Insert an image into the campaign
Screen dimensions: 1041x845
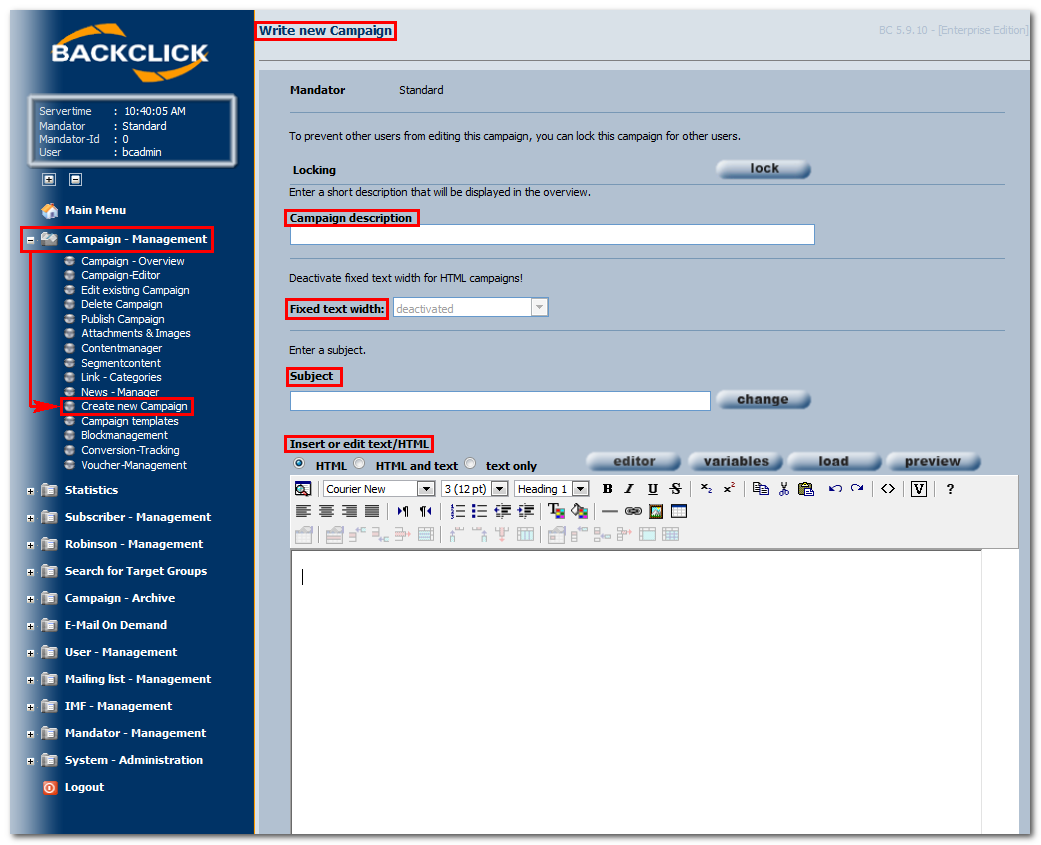click(x=656, y=511)
